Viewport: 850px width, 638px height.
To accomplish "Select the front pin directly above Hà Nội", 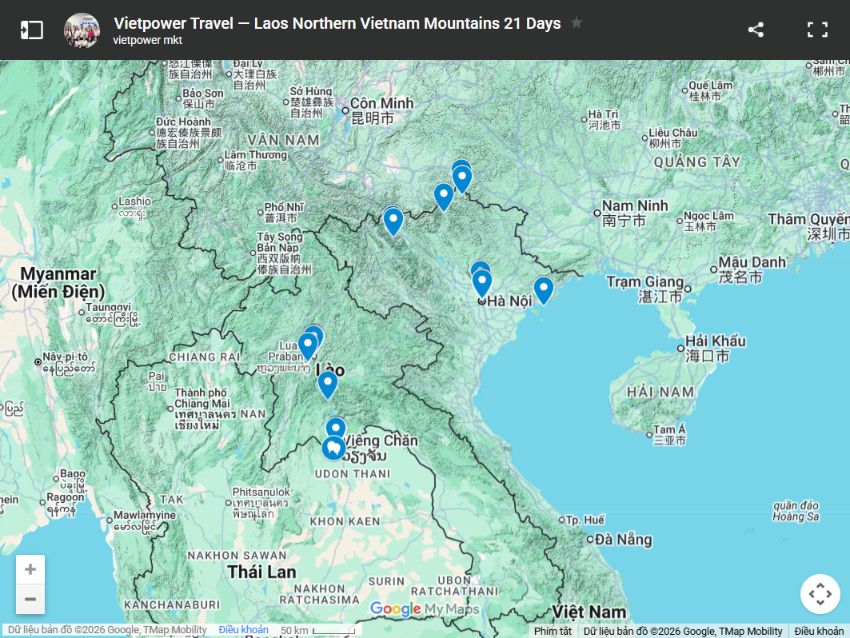I will pos(482,282).
